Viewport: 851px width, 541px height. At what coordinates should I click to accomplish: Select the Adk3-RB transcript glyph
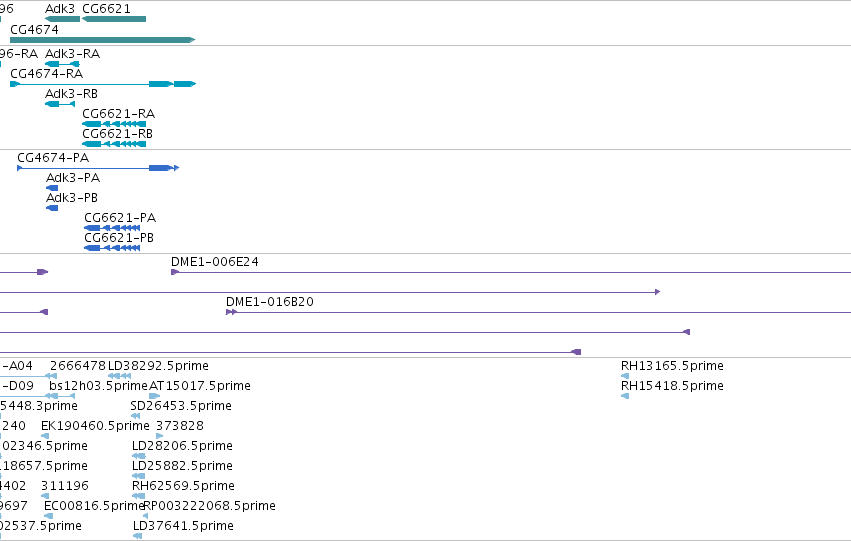(x=60, y=104)
